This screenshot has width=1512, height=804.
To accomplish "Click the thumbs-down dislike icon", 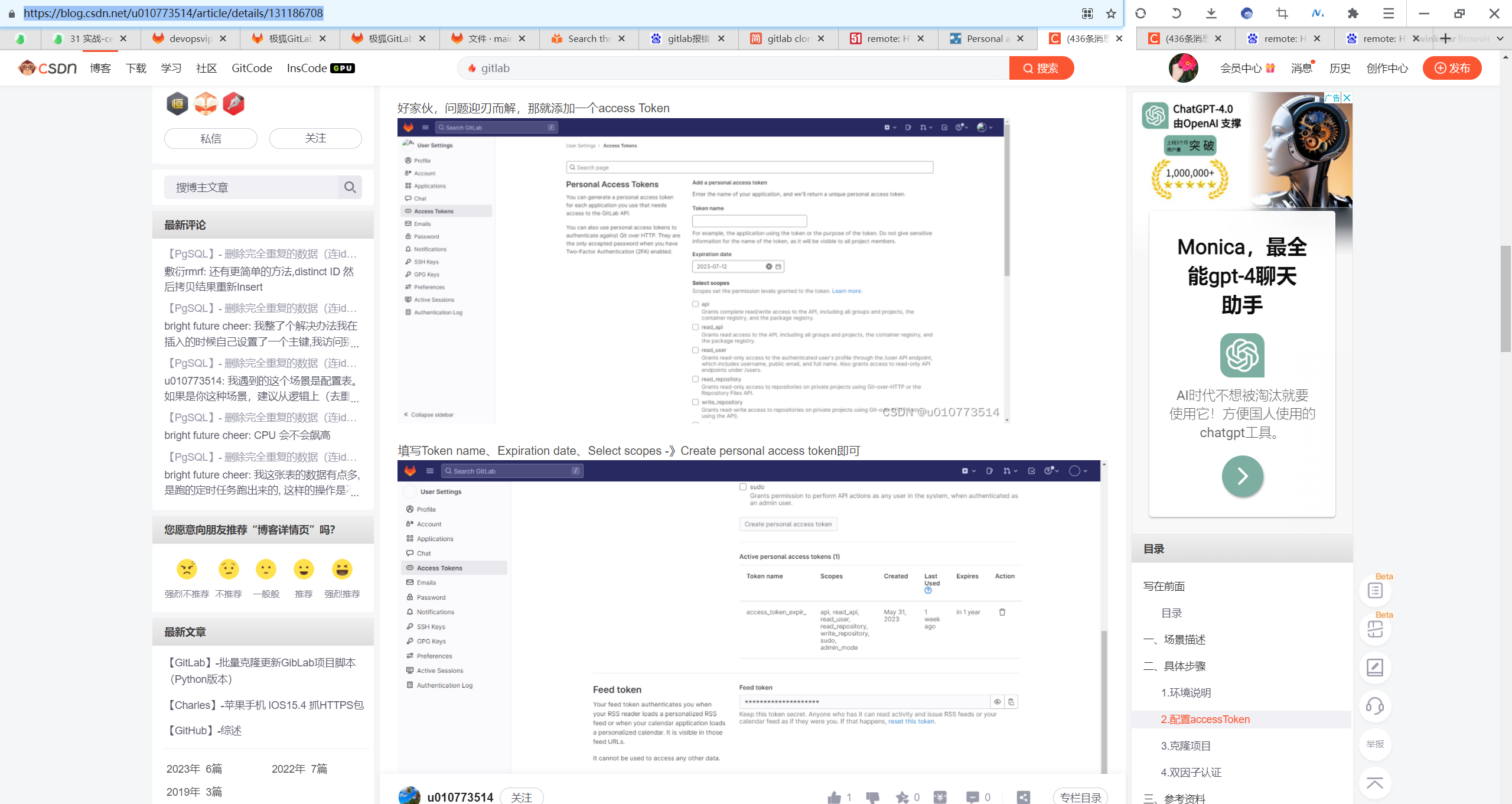I will 872,798.
